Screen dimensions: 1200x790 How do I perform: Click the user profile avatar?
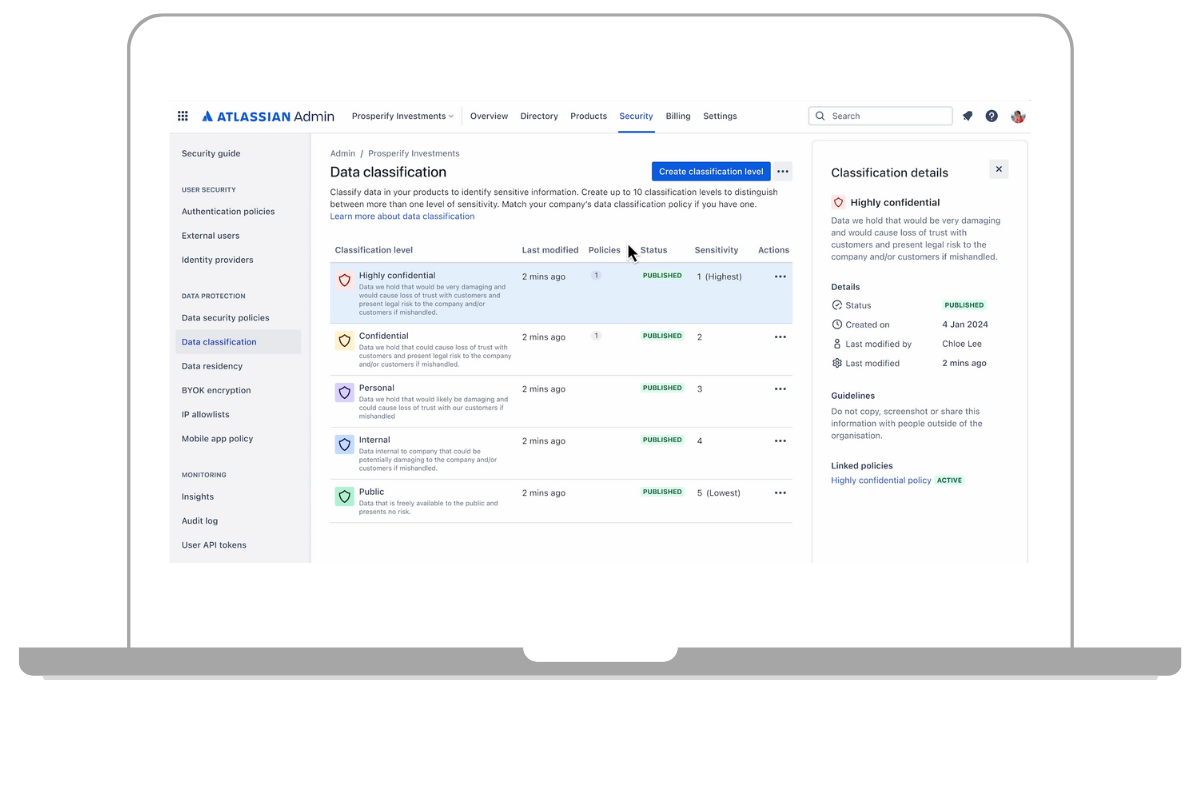(x=1017, y=116)
